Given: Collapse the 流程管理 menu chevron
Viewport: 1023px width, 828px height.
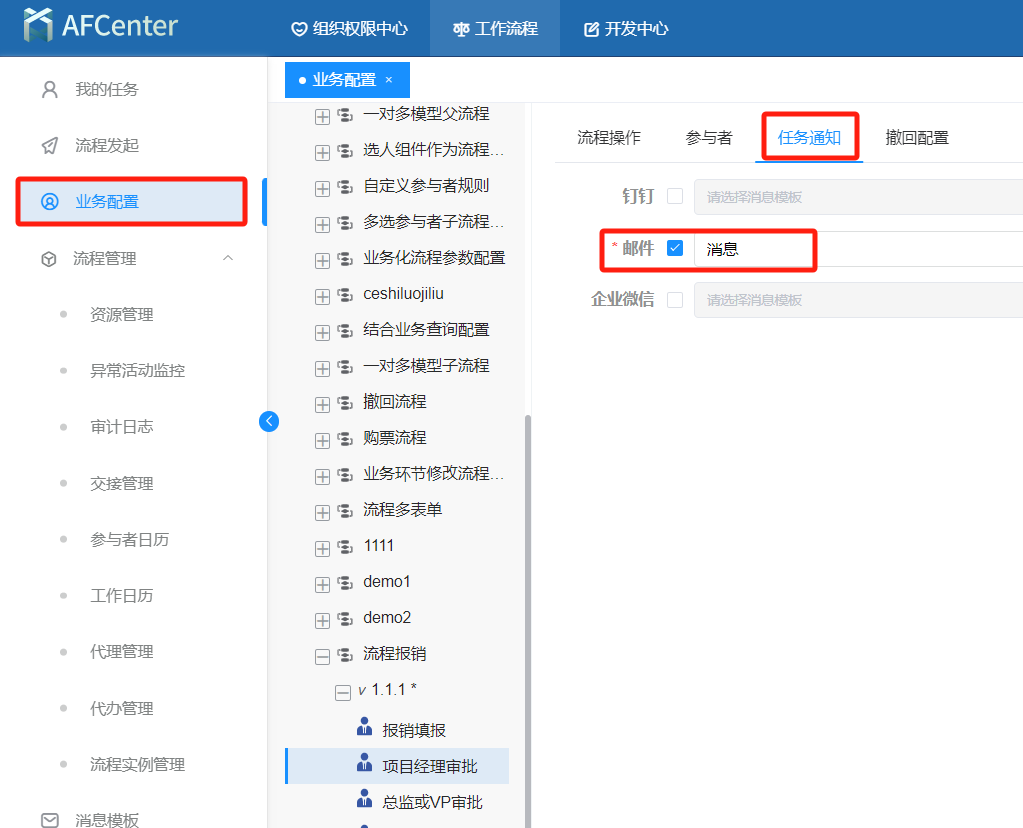Looking at the screenshot, I should point(228,258).
